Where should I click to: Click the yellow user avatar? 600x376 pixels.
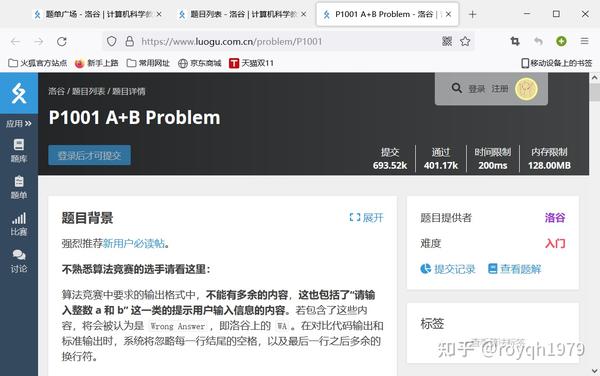526,89
